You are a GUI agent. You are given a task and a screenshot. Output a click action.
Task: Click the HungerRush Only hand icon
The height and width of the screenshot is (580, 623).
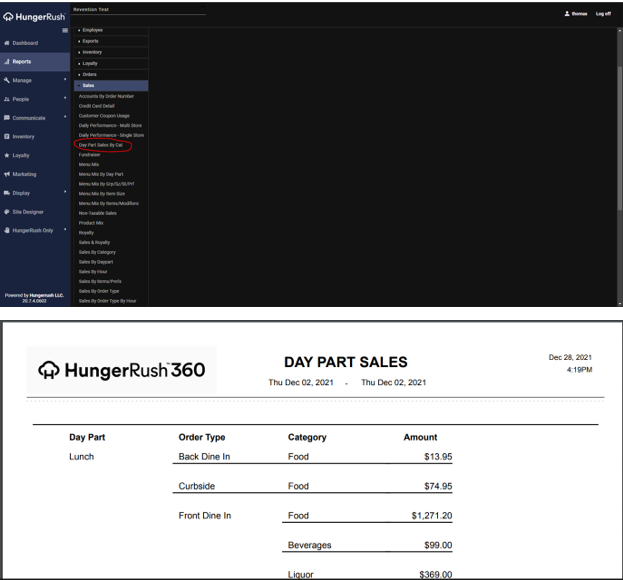point(6,230)
